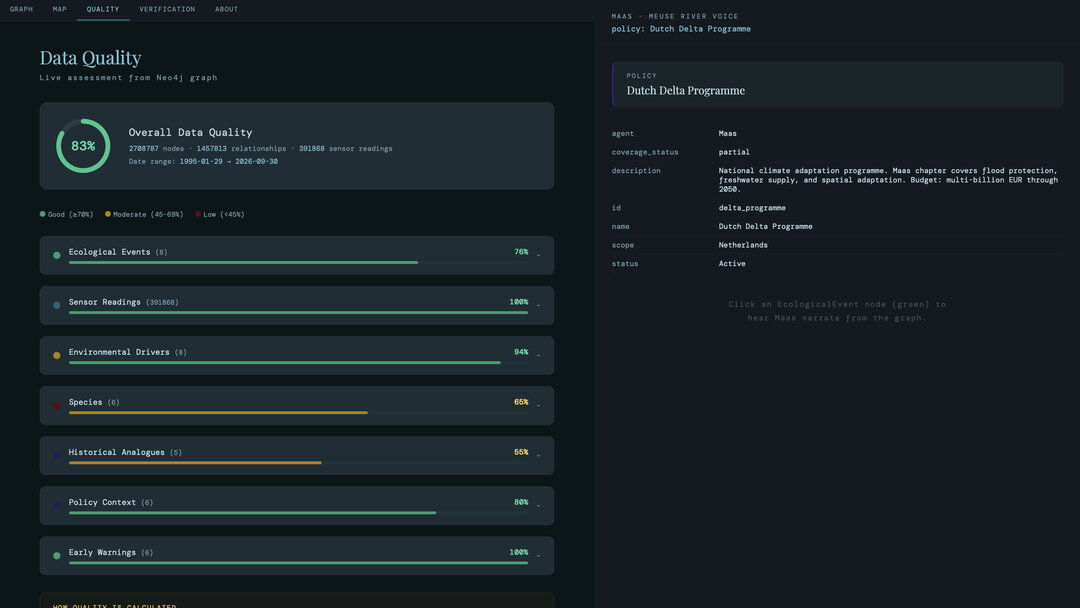This screenshot has height=608, width=1080.
Task: Click the scope value Netherlands
Action: 743,245
